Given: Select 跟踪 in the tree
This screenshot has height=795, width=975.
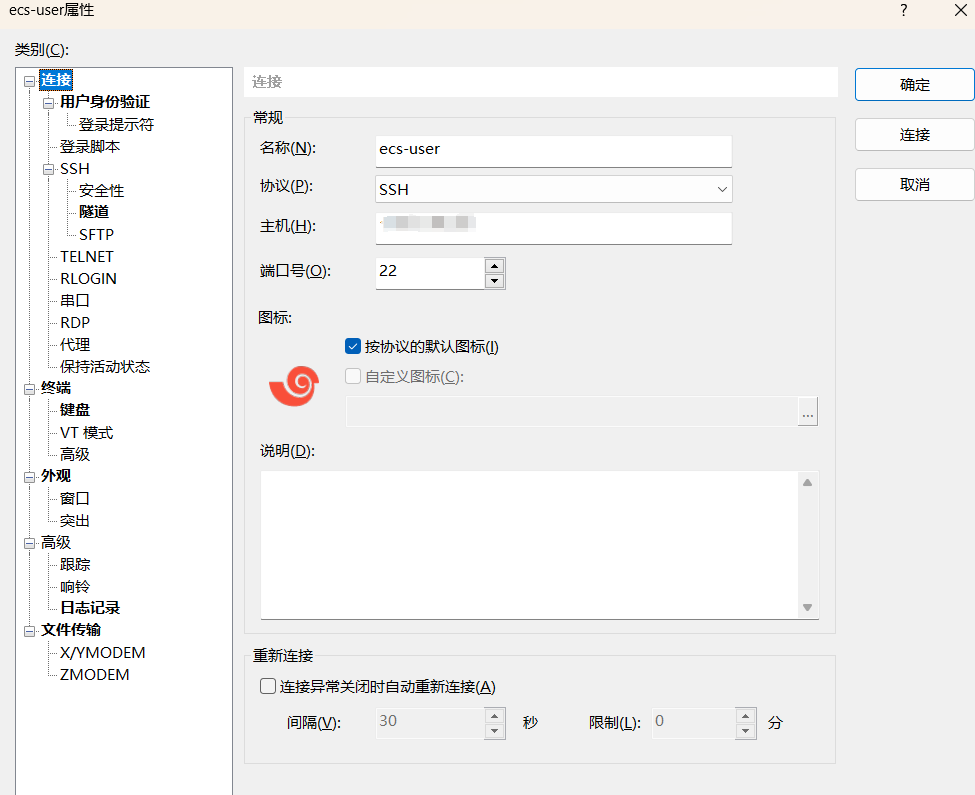Looking at the screenshot, I should [75, 564].
